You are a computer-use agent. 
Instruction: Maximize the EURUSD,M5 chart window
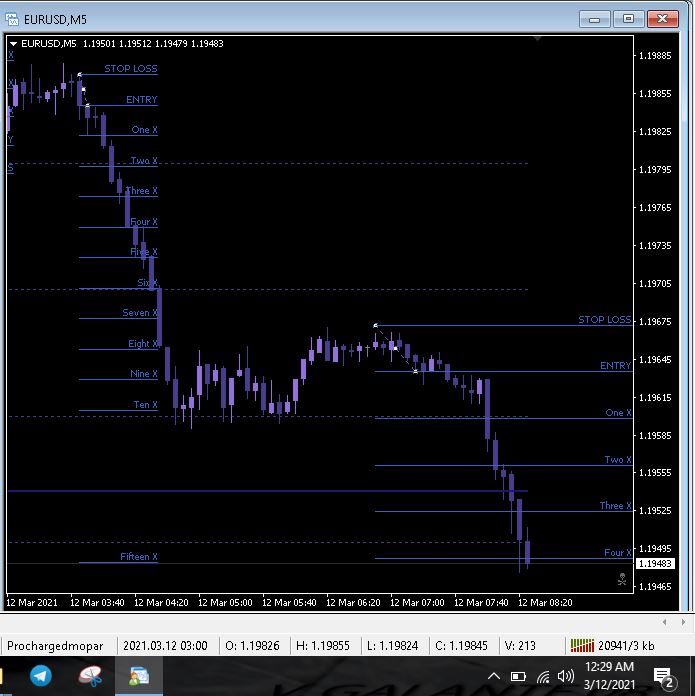628,19
